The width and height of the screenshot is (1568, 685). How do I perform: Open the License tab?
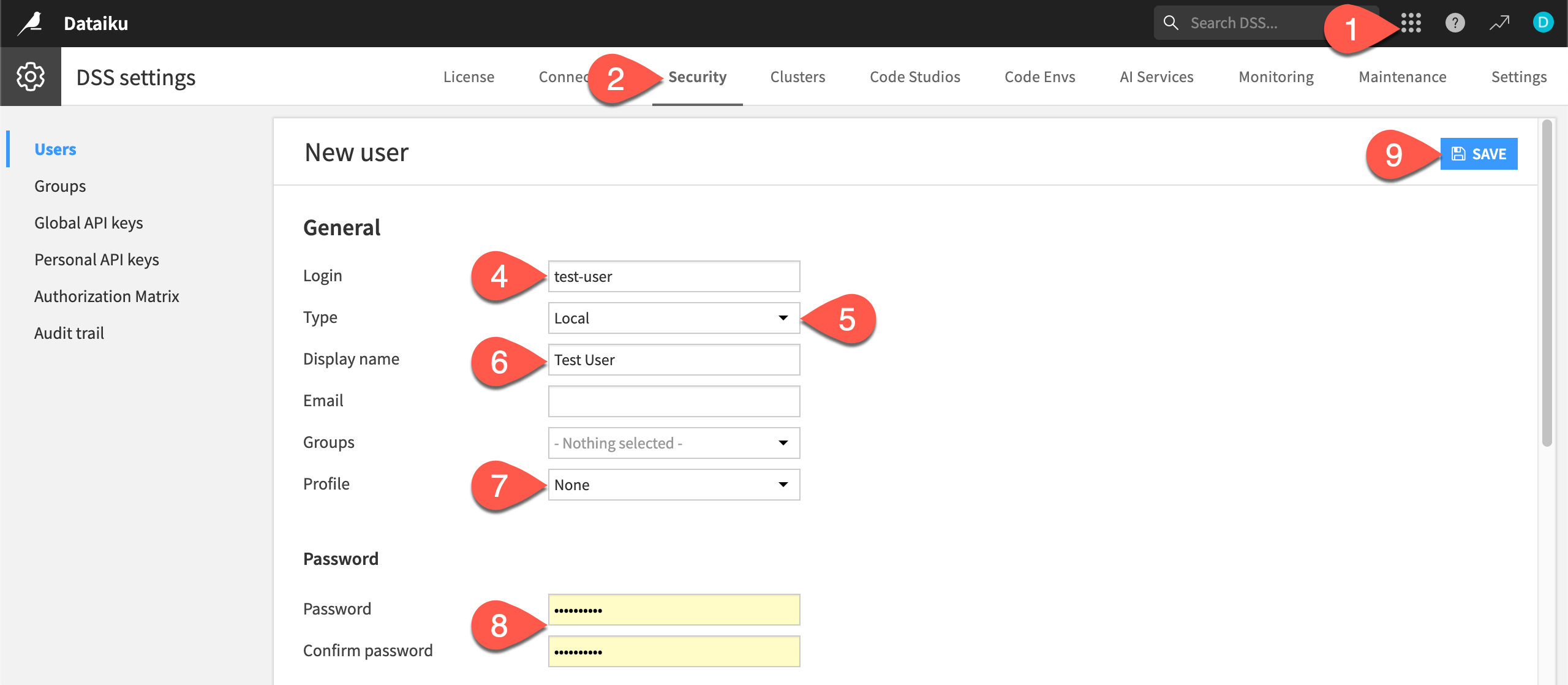469,77
